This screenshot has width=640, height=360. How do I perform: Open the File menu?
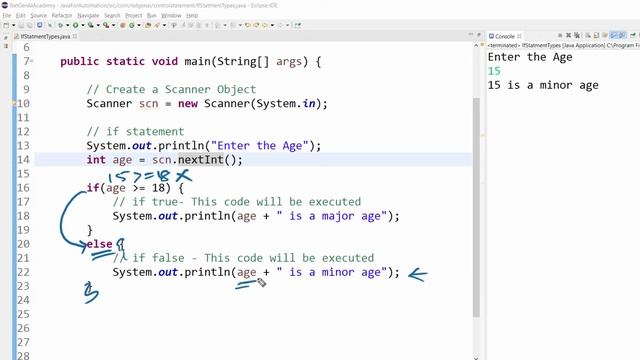(x=7, y=16)
